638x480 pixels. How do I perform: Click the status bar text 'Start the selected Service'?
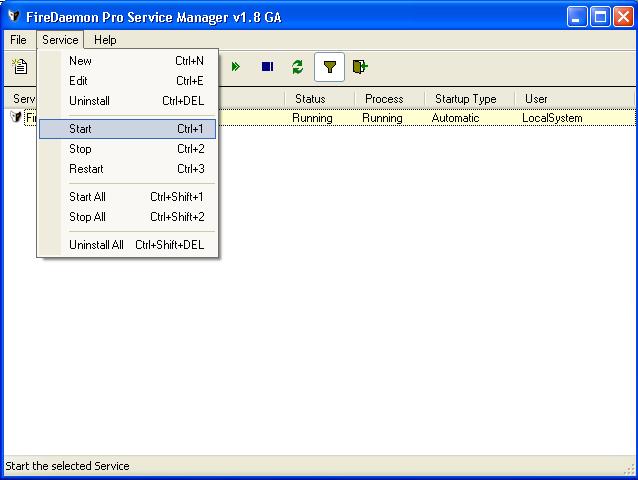[67, 466]
